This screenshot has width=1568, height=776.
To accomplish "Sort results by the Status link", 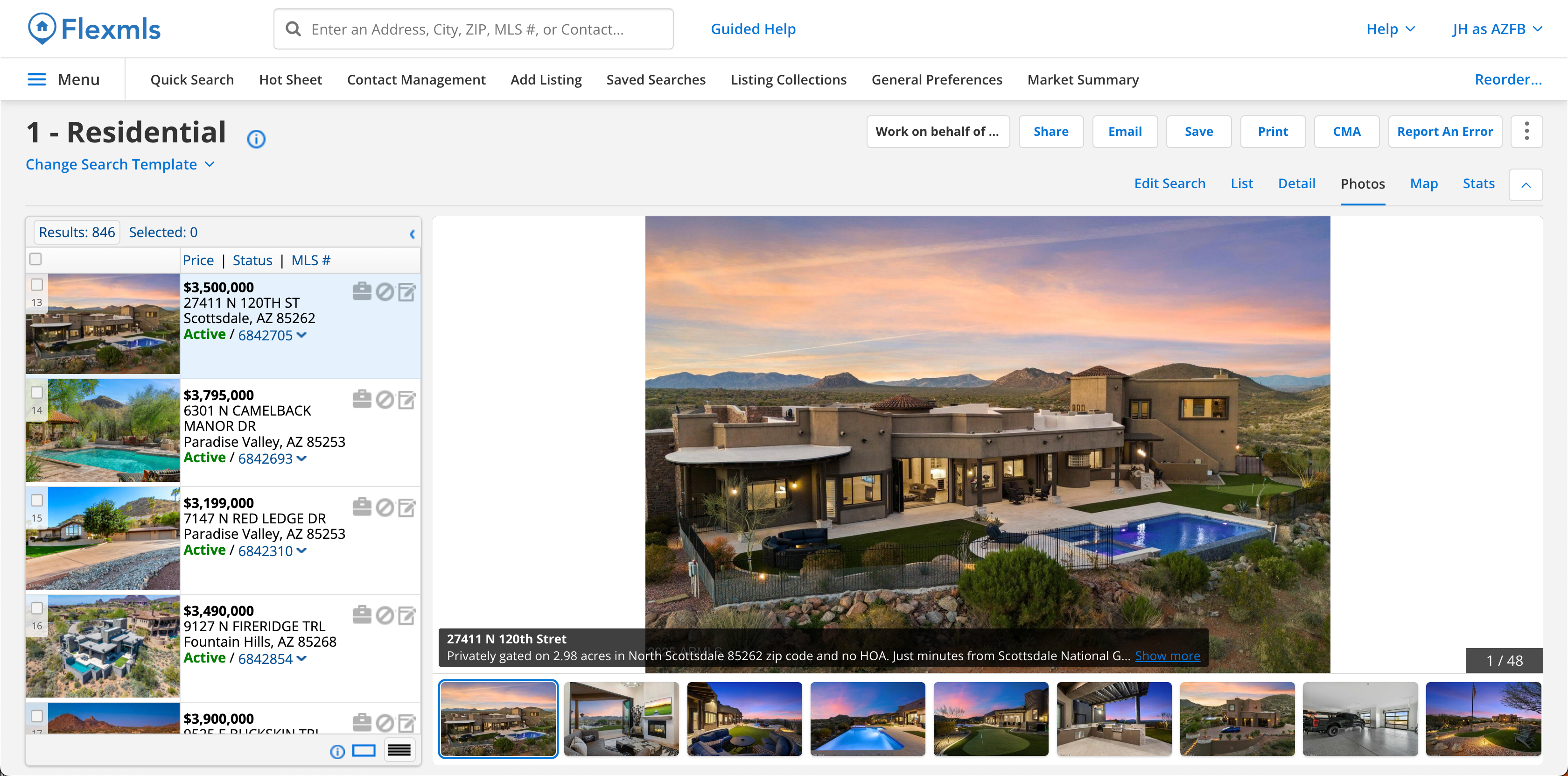I will (x=252, y=260).
